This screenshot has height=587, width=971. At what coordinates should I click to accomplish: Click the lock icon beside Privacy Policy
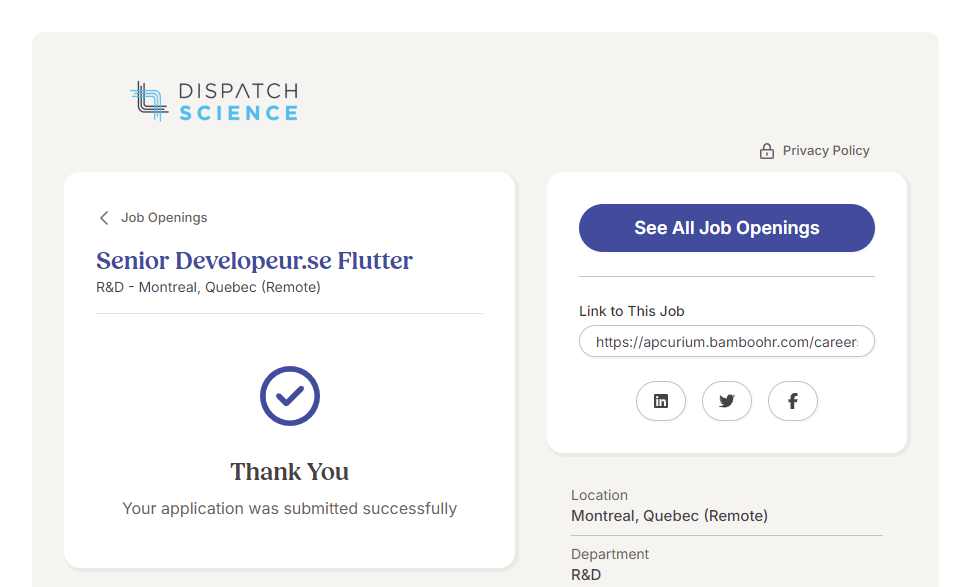pos(767,151)
